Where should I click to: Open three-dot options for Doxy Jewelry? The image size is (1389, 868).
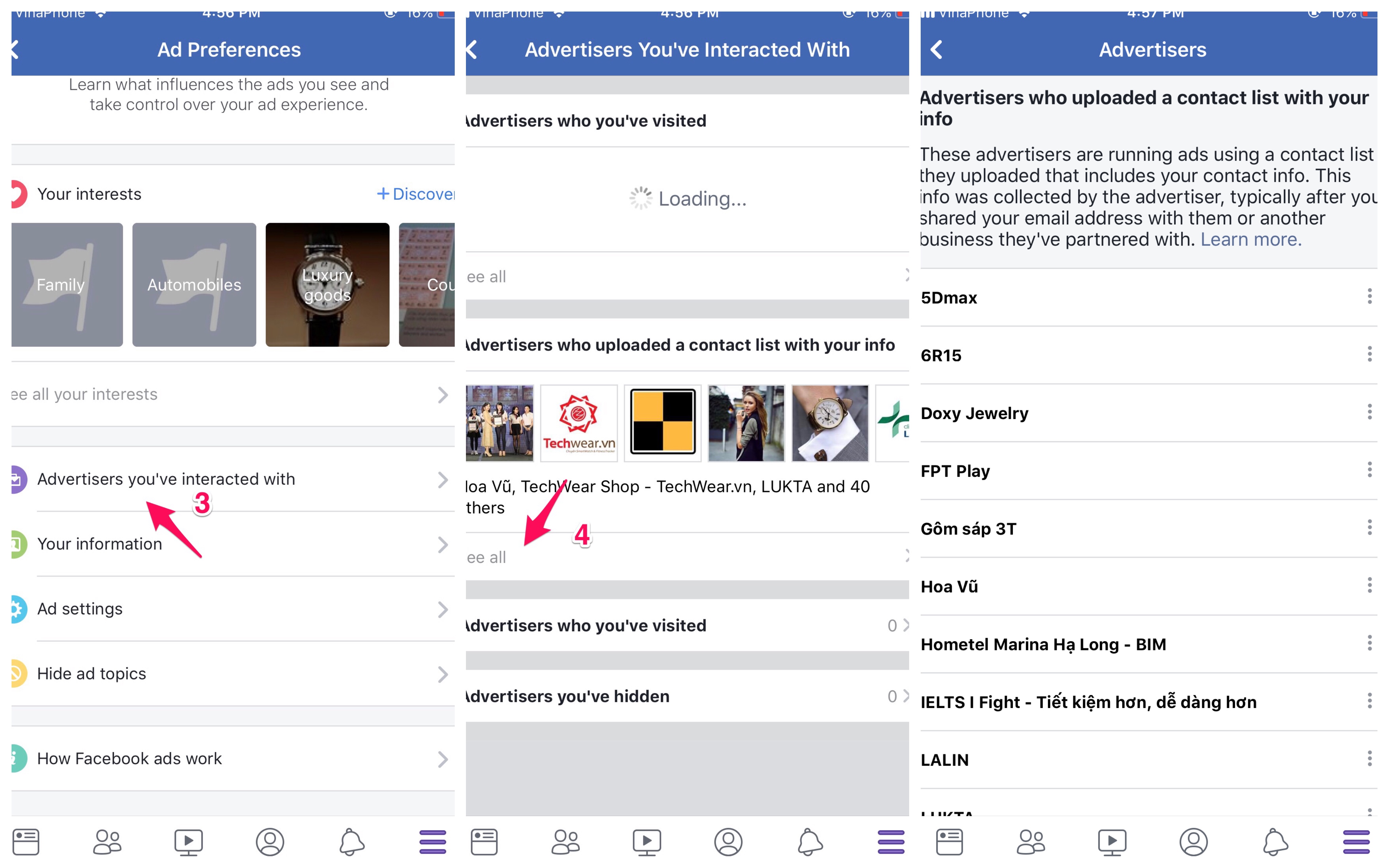click(x=1369, y=412)
